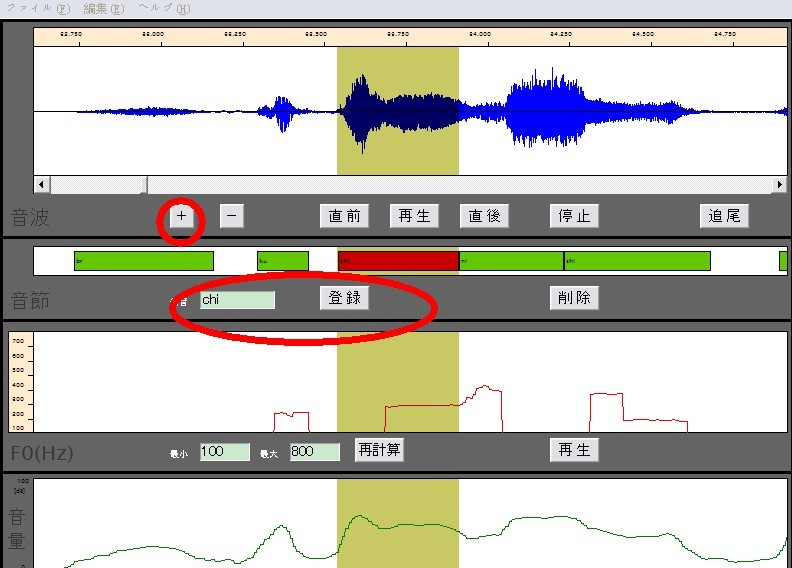Click the right scrollbar arrow under waveform
The width and height of the screenshot is (792, 568).
pyautogui.click(x=779, y=185)
